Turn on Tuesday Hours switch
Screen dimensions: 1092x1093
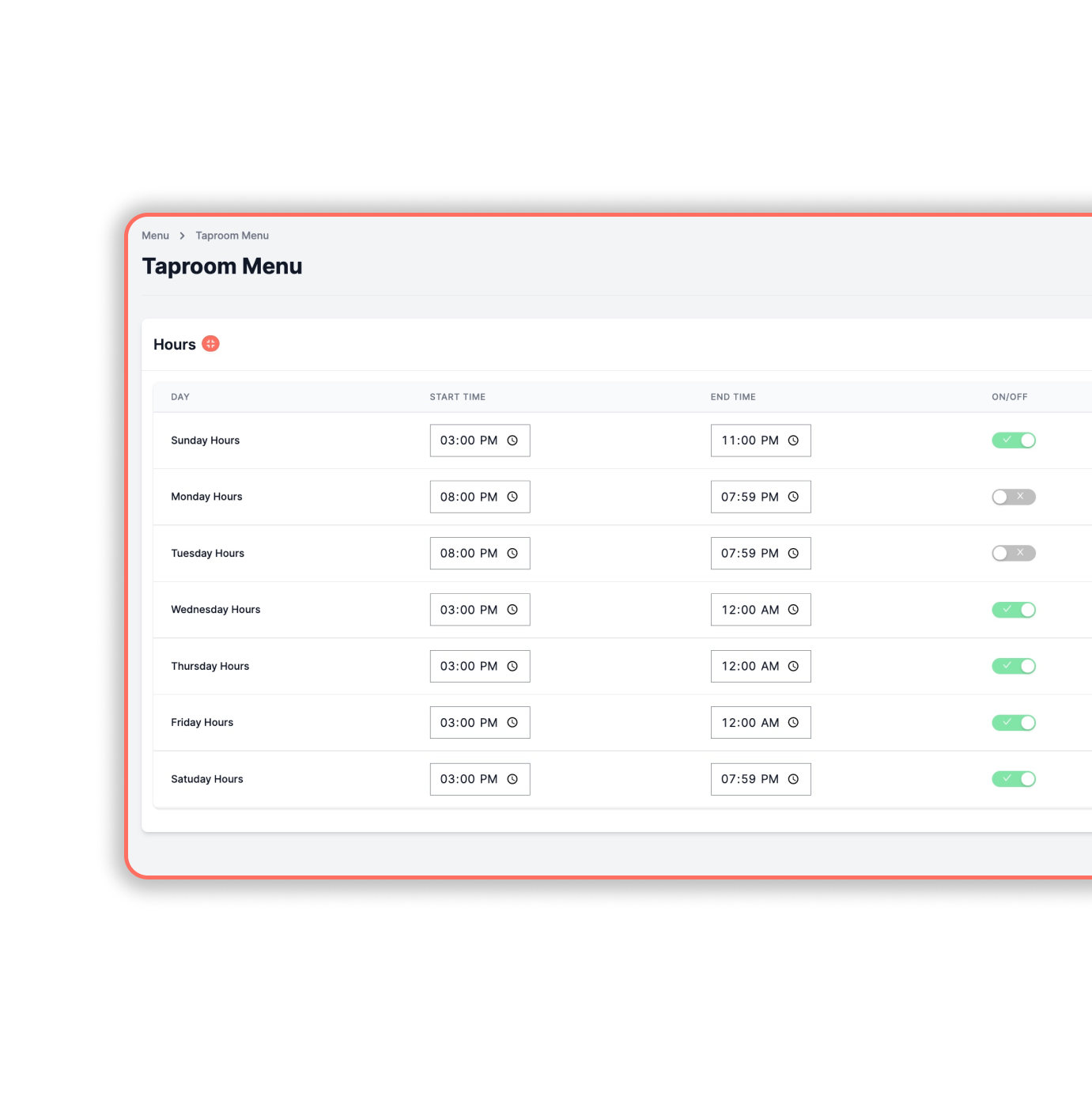(x=1013, y=554)
